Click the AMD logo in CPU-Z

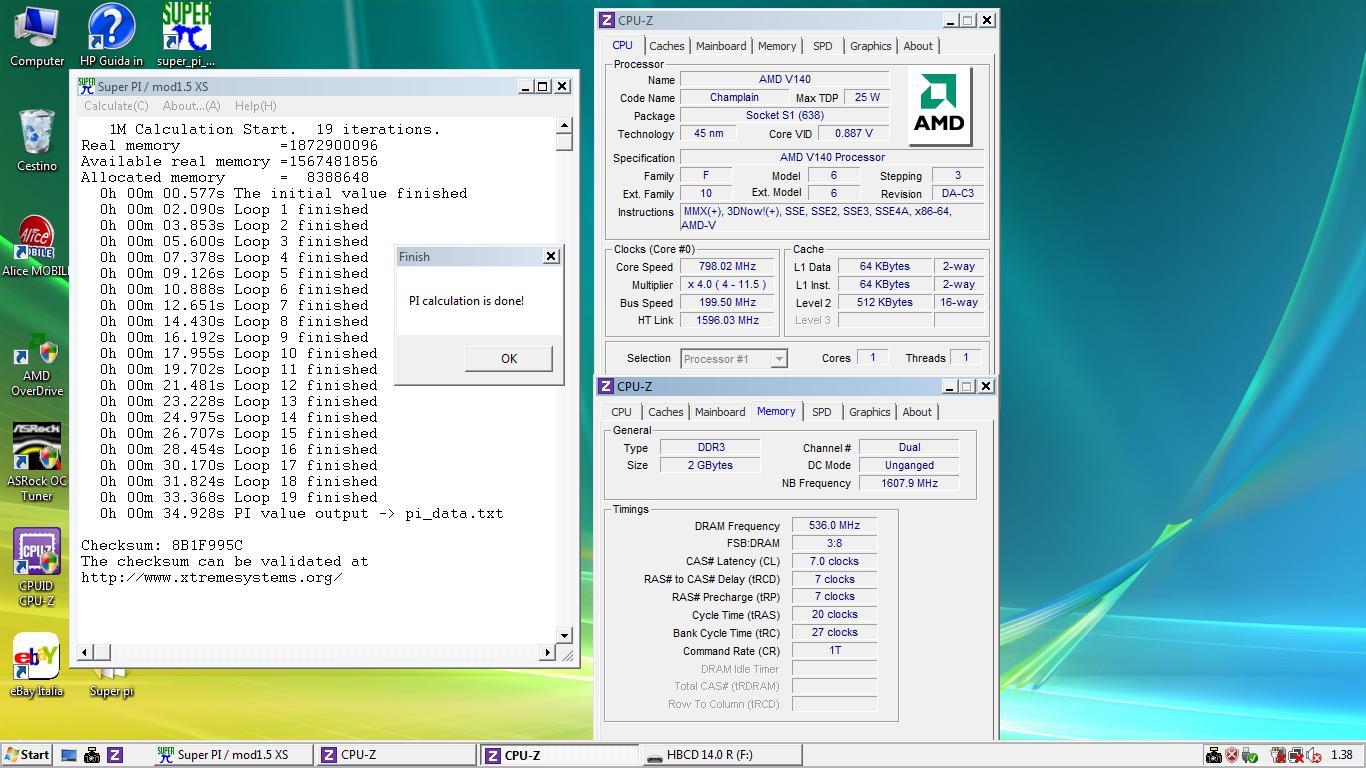click(939, 106)
